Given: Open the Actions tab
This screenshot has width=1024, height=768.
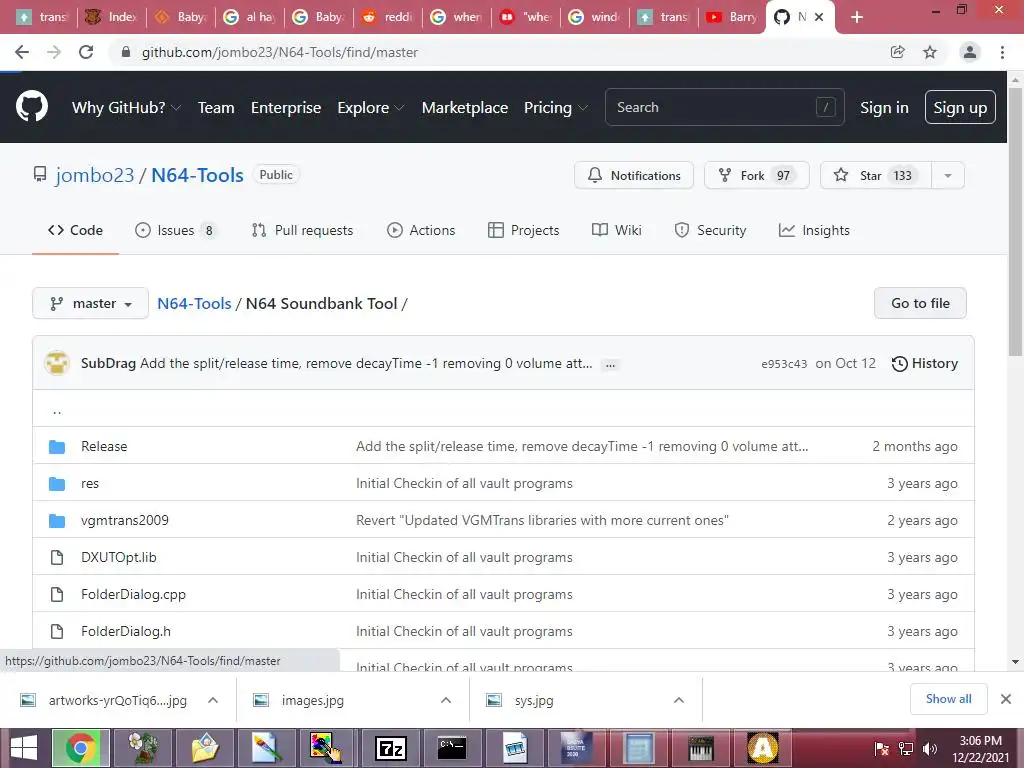Looking at the screenshot, I should point(421,231).
